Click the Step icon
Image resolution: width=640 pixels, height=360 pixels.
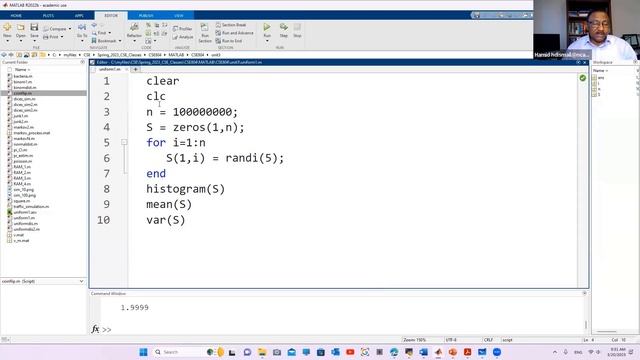click(284, 27)
